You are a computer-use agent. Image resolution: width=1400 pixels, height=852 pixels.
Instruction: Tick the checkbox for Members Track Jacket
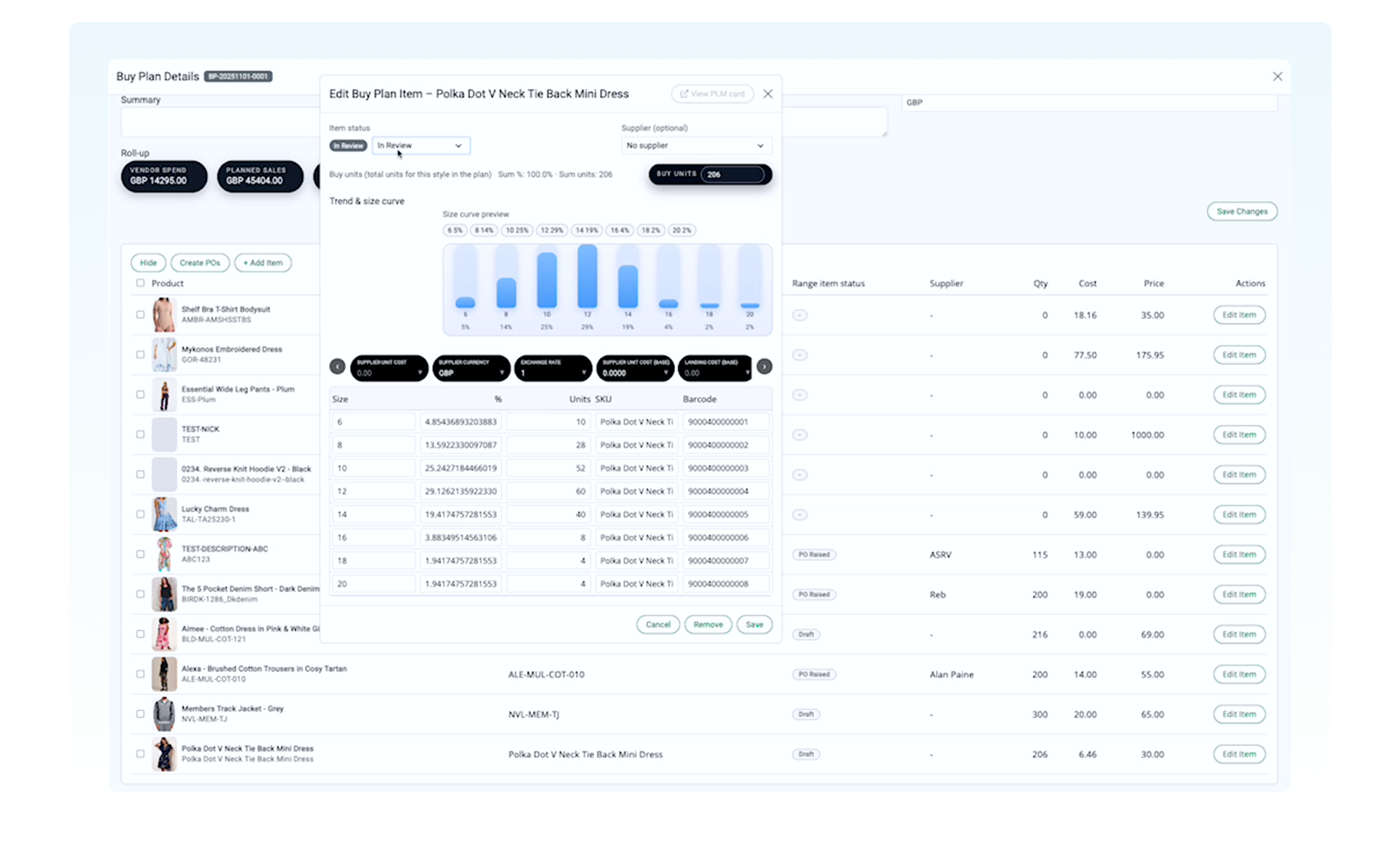click(140, 714)
